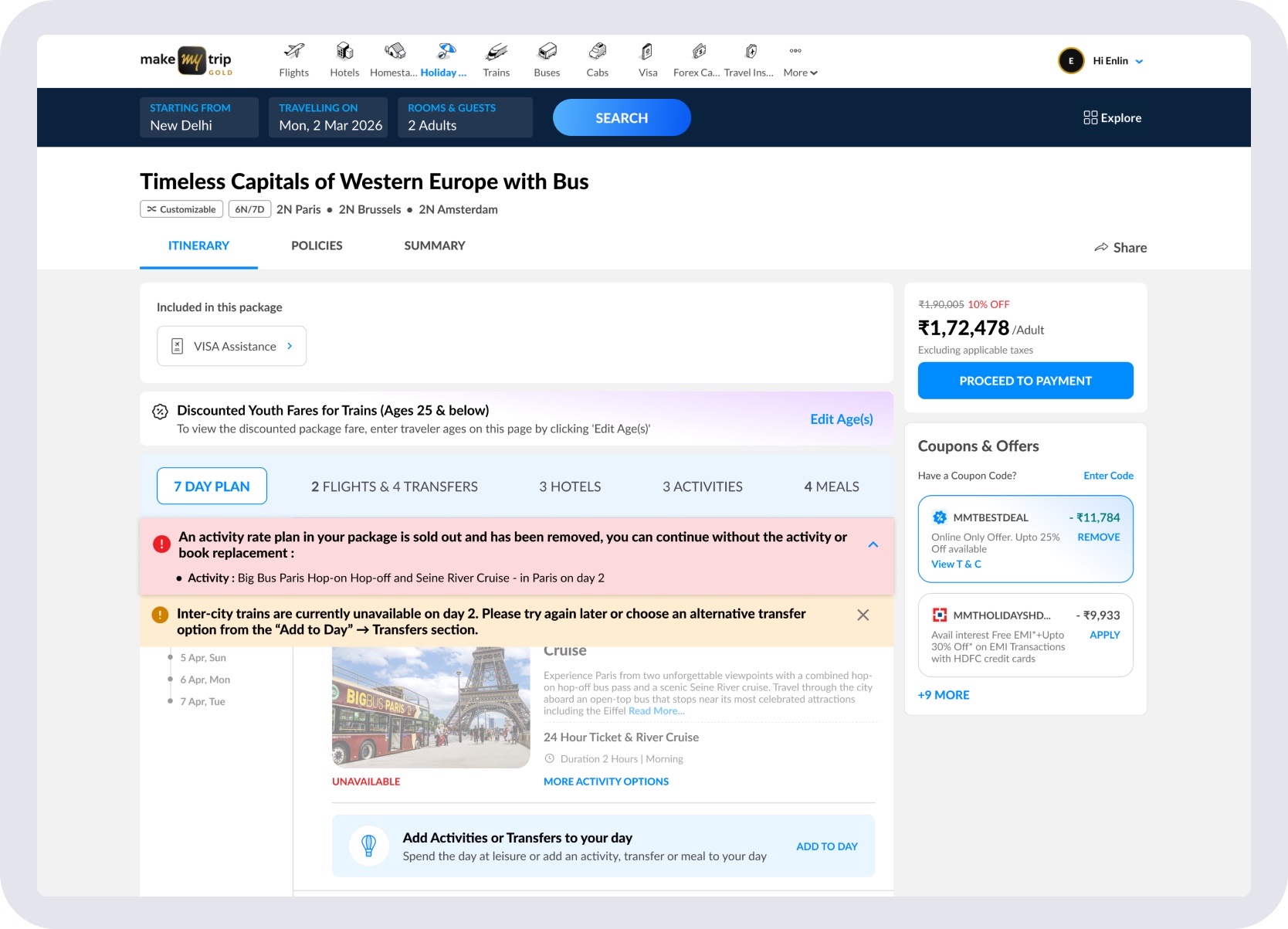The height and width of the screenshot is (929, 1288).
Task: Click the Customizable tag
Action: click(x=181, y=209)
